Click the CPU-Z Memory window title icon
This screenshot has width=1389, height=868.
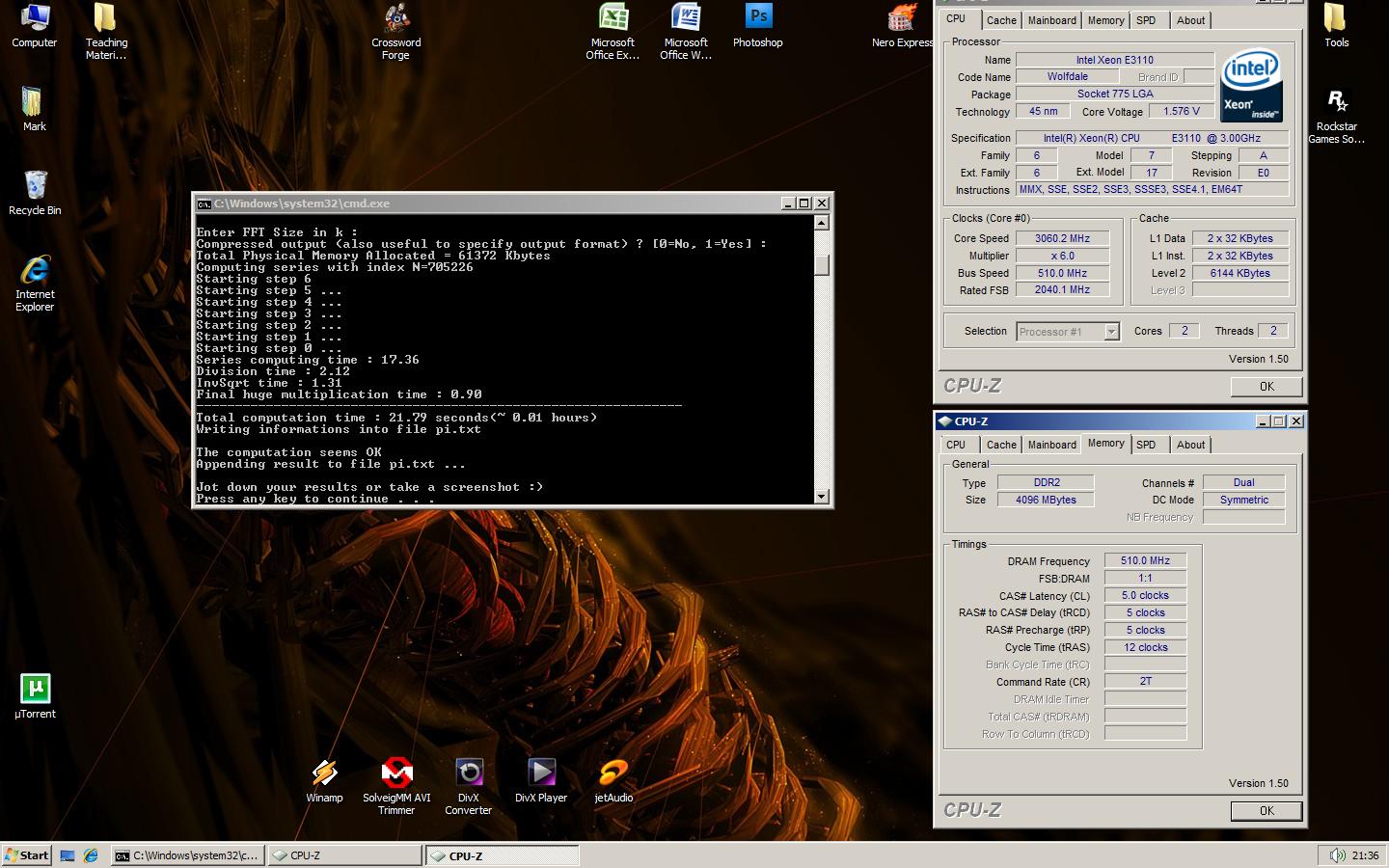pos(944,421)
